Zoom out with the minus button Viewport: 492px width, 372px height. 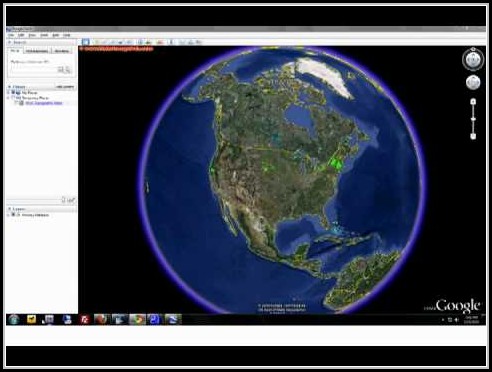(x=473, y=136)
